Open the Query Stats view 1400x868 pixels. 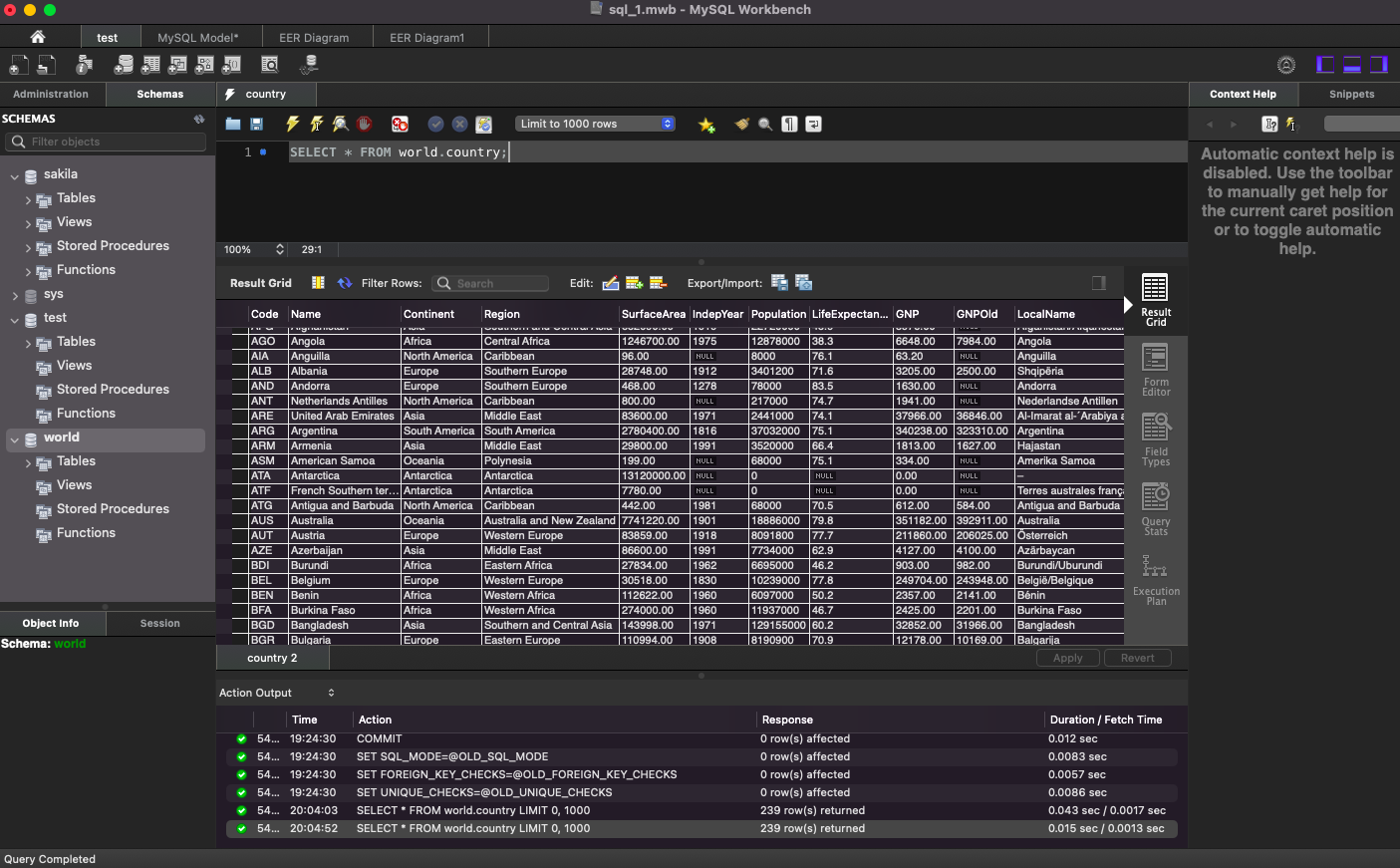(x=1156, y=509)
